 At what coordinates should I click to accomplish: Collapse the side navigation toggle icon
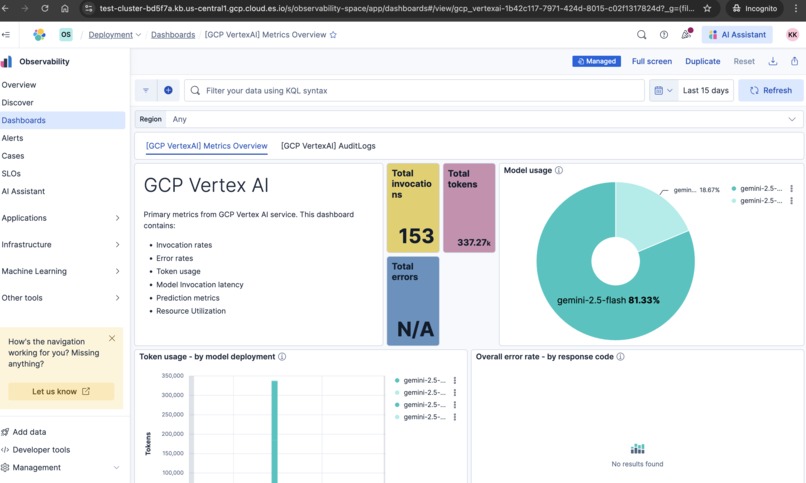[x=6, y=34]
